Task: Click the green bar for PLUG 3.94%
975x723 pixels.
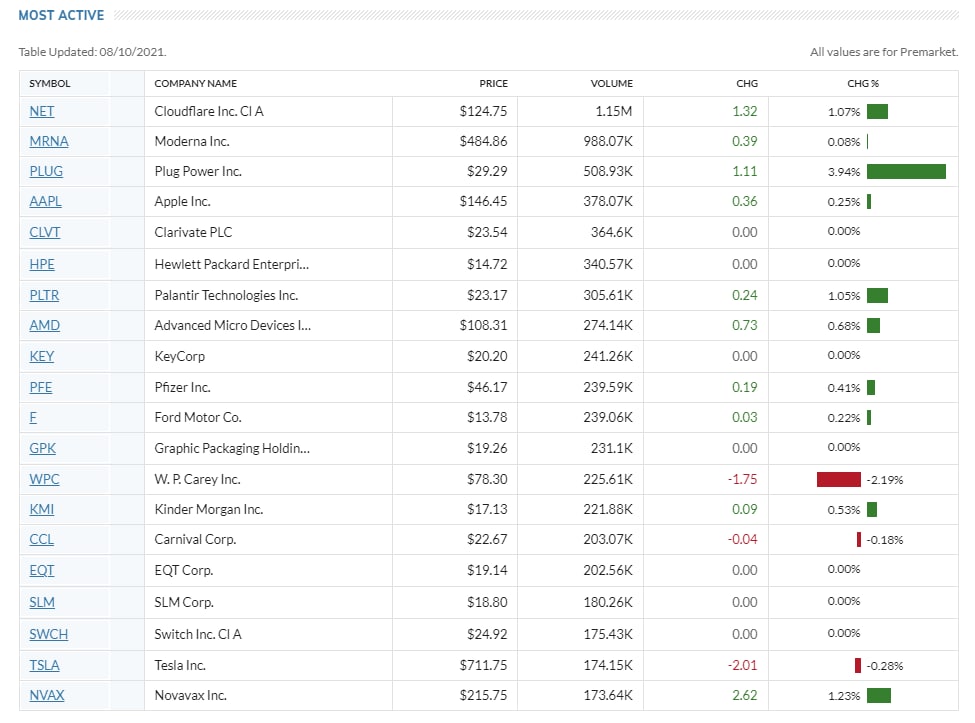Action: click(x=906, y=171)
